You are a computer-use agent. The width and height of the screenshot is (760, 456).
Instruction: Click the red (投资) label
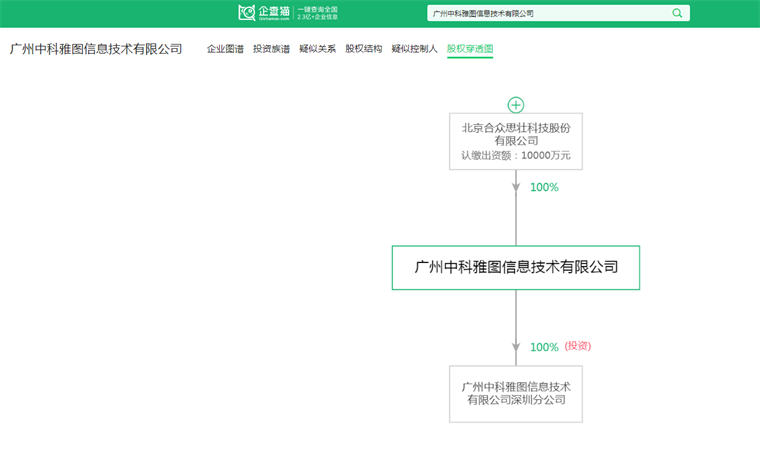578,346
